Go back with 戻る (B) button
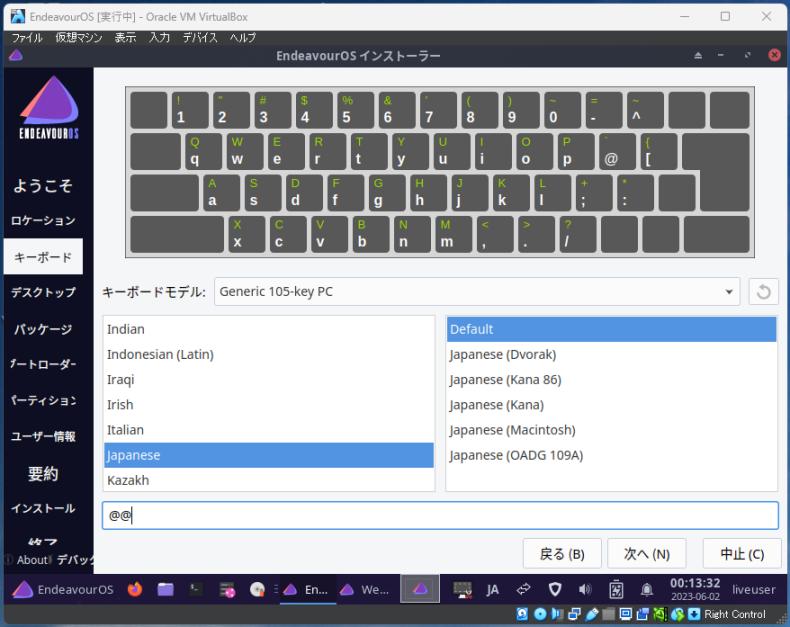Viewport: 790px width, 627px height. coord(562,554)
